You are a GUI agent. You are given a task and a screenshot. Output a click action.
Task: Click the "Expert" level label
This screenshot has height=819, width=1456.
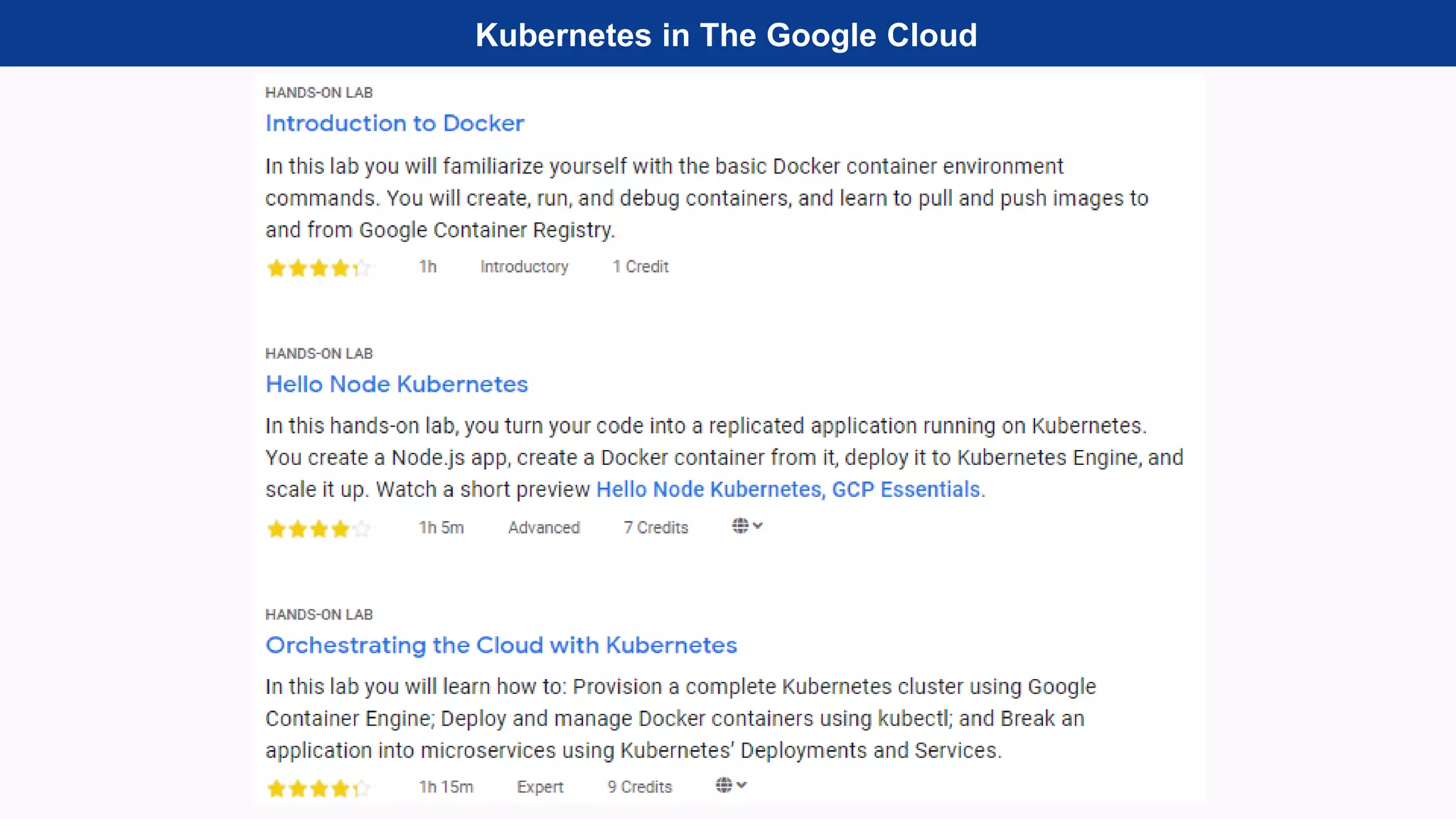(x=540, y=787)
